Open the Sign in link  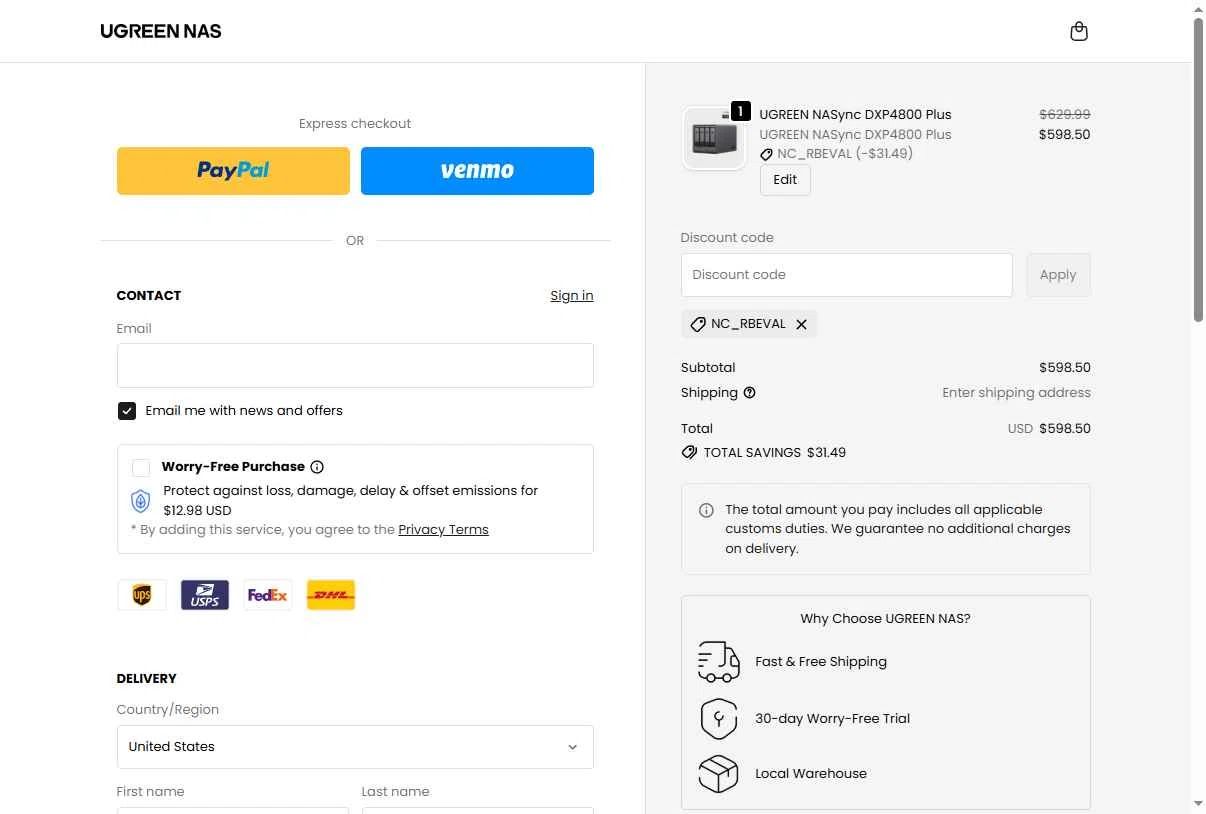[x=572, y=295]
